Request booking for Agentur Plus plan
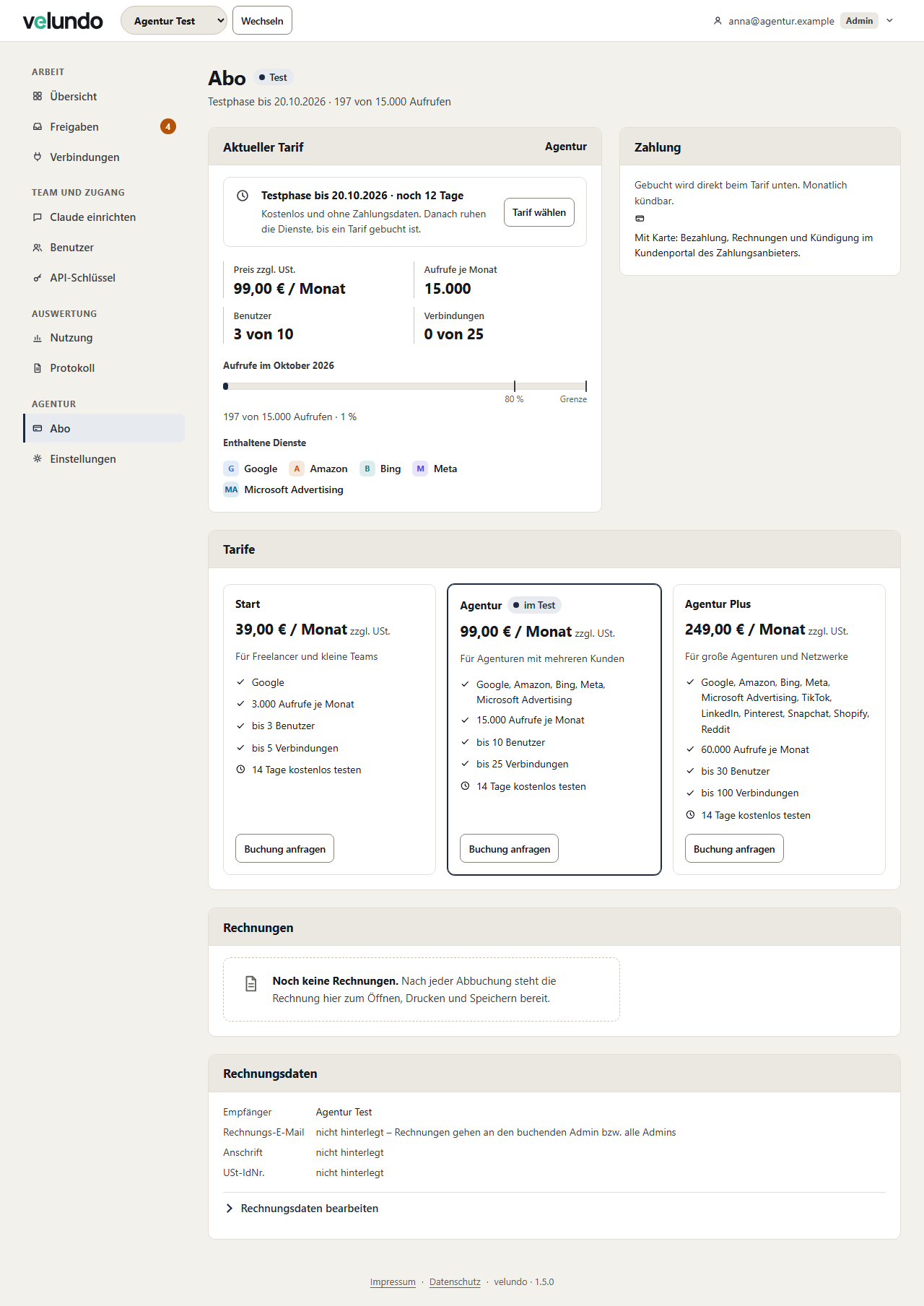 (x=734, y=848)
